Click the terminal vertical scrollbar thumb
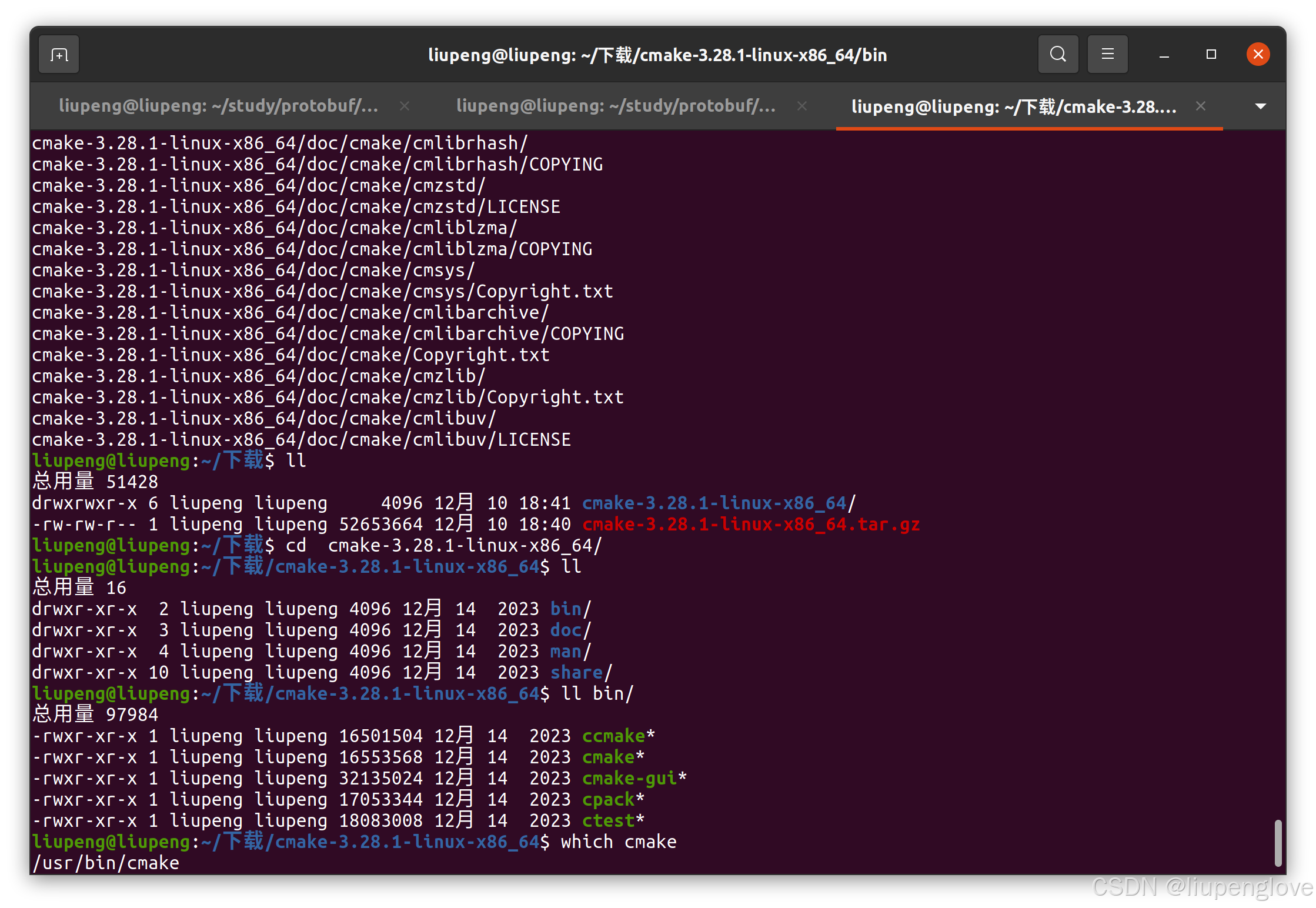 pyautogui.click(x=1278, y=843)
